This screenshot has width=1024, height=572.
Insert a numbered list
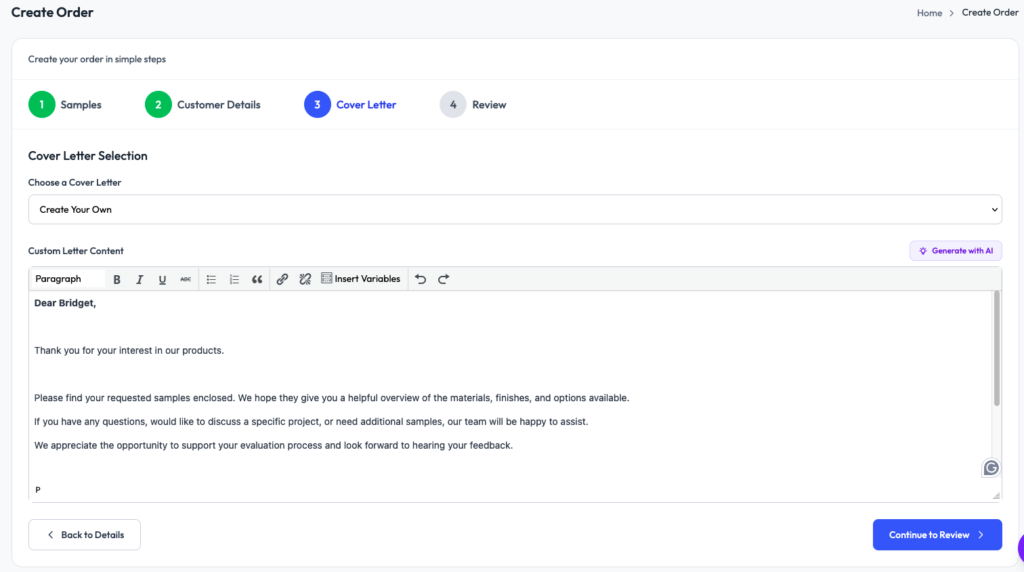click(x=234, y=279)
